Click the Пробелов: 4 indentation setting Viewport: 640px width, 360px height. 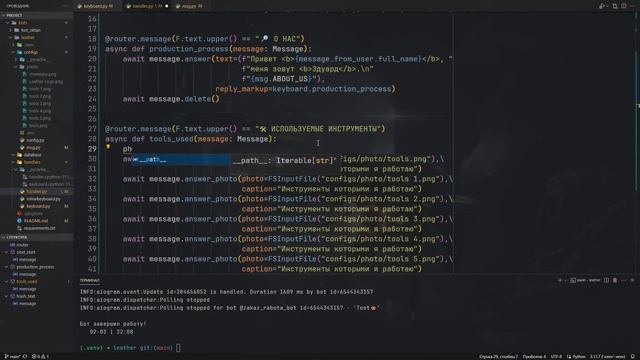coord(534,357)
